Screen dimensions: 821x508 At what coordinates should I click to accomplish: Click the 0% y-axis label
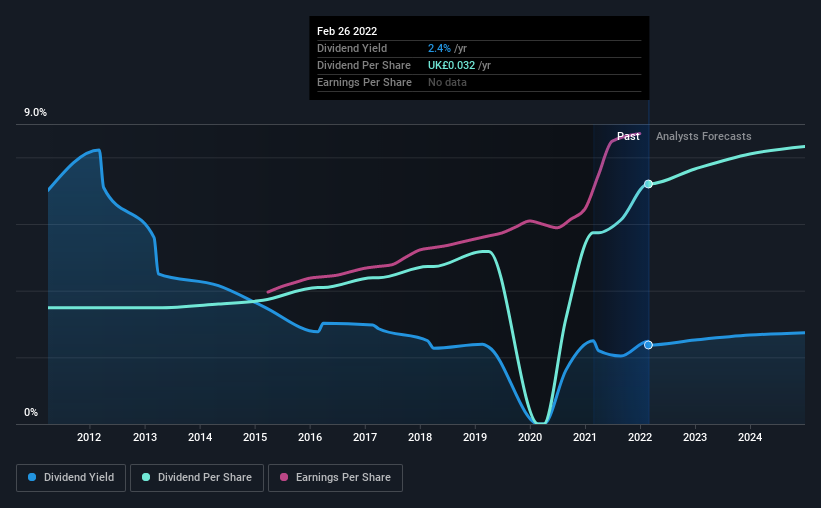tap(31, 413)
